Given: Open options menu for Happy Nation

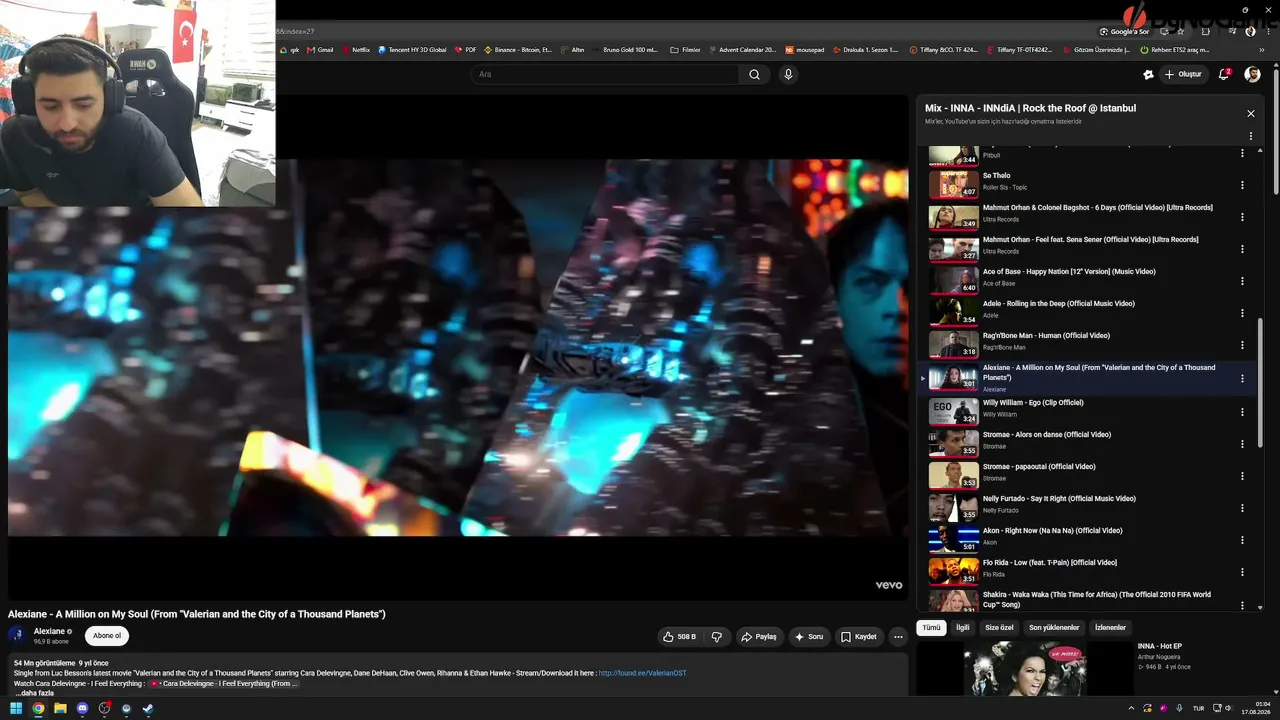Looking at the screenshot, I should pos(1242,281).
